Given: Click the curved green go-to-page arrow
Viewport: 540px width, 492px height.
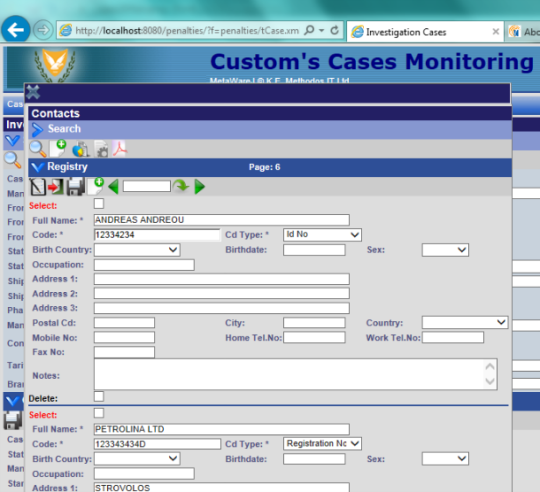Looking at the screenshot, I should (181, 186).
